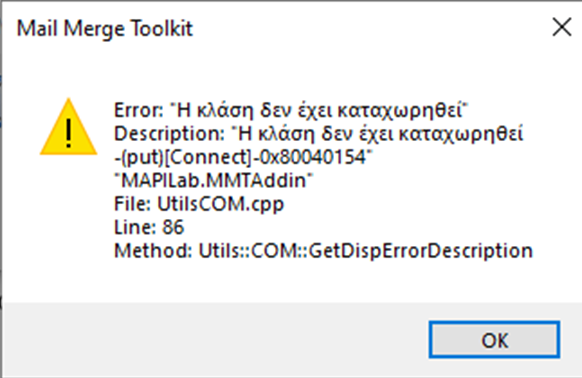Click the UtilsCOM.cpp file name
The height and width of the screenshot is (378, 582).
(x=220, y=204)
